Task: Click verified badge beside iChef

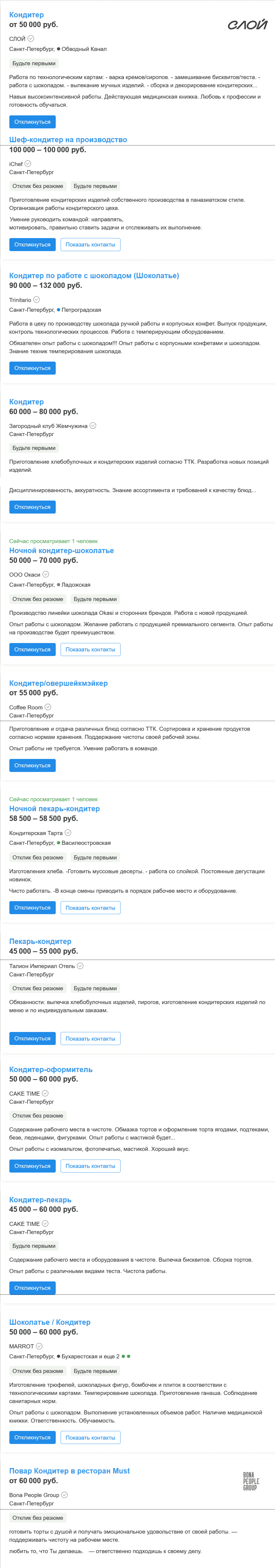Action: [28, 164]
